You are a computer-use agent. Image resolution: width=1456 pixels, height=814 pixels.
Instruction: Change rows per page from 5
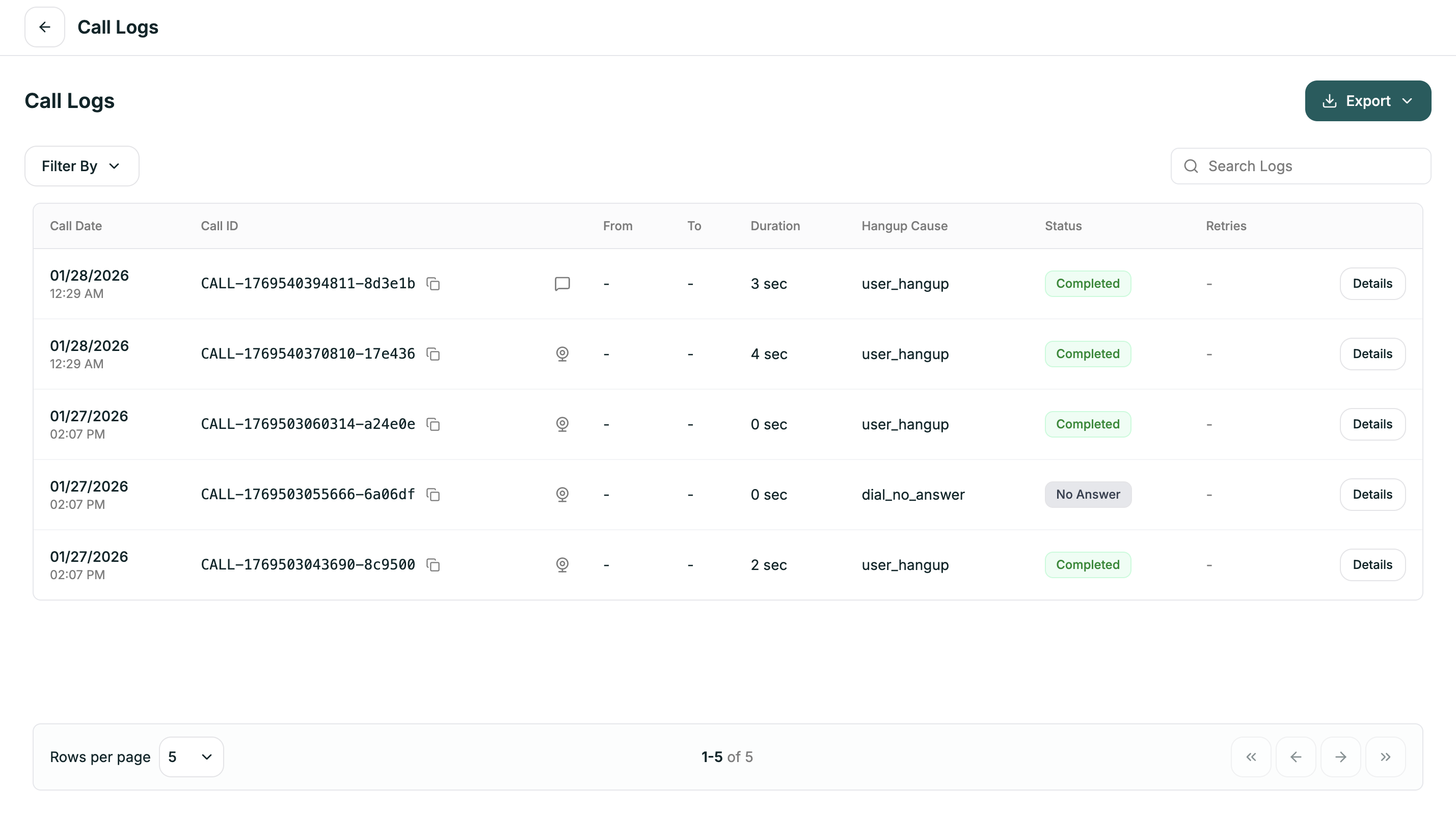pyautogui.click(x=191, y=756)
